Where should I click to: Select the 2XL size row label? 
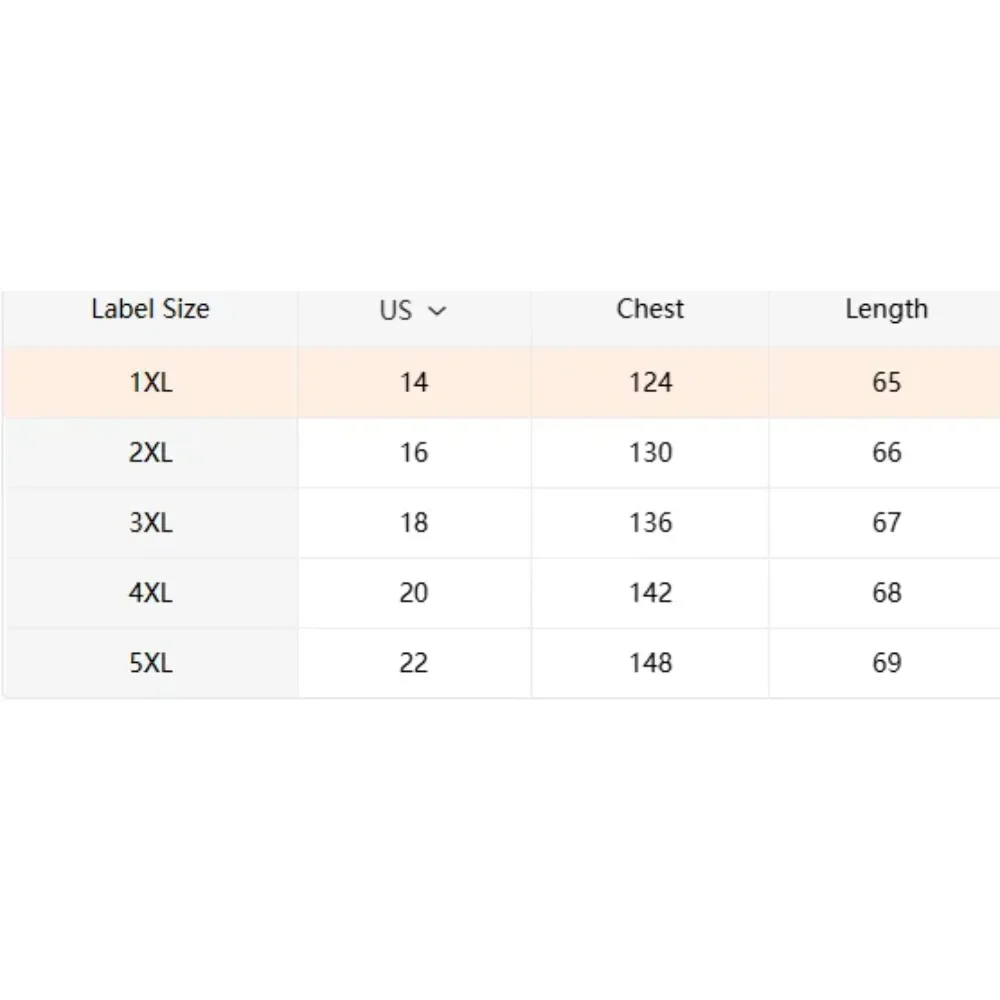150,453
